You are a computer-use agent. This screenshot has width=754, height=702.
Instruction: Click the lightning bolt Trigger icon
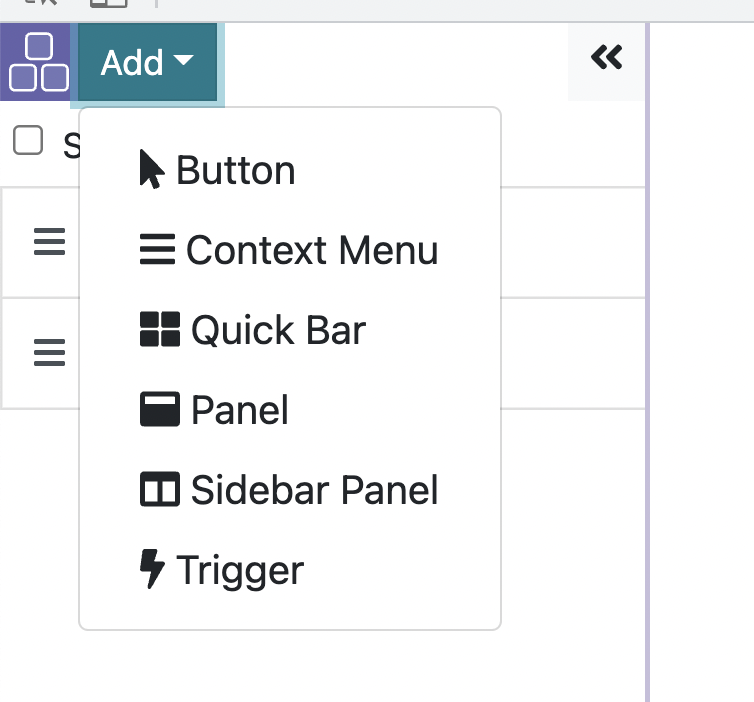click(x=151, y=570)
